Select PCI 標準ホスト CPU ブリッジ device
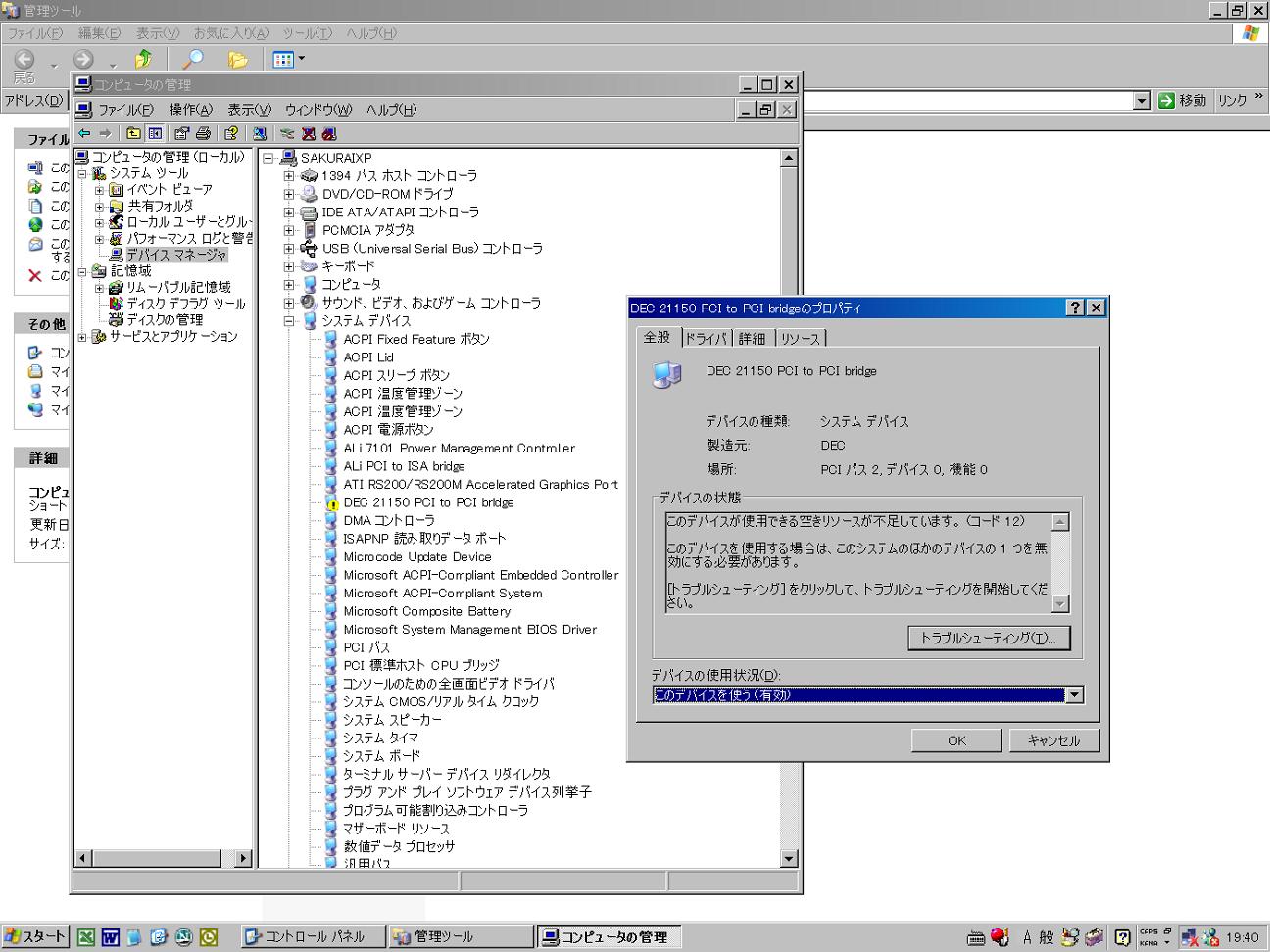 pos(421,665)
